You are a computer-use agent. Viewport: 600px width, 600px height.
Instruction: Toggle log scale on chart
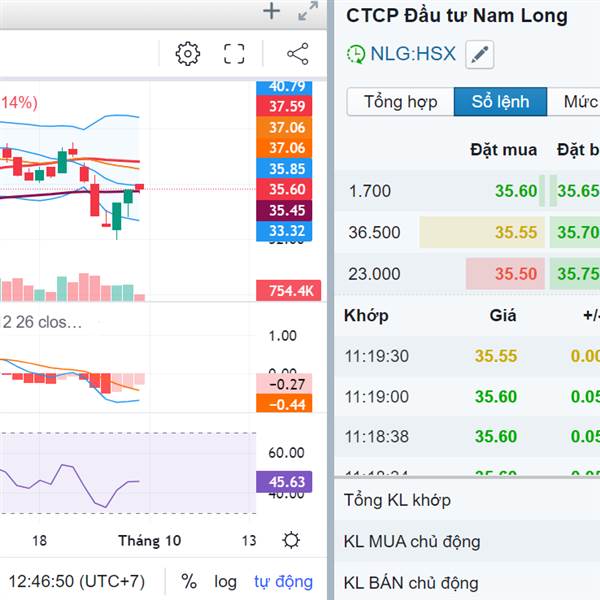coord(225,582)
